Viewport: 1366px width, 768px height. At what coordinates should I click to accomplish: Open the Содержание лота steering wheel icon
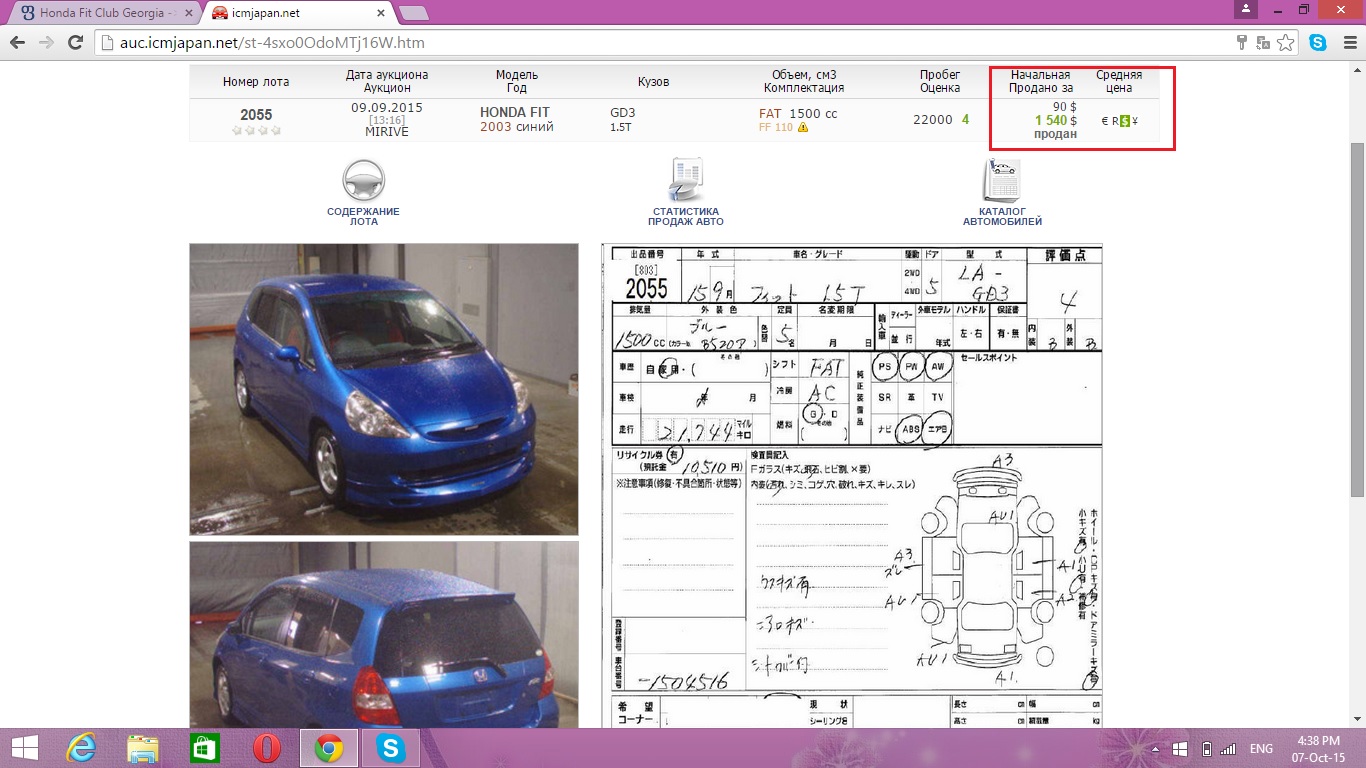tap(363, 183)
